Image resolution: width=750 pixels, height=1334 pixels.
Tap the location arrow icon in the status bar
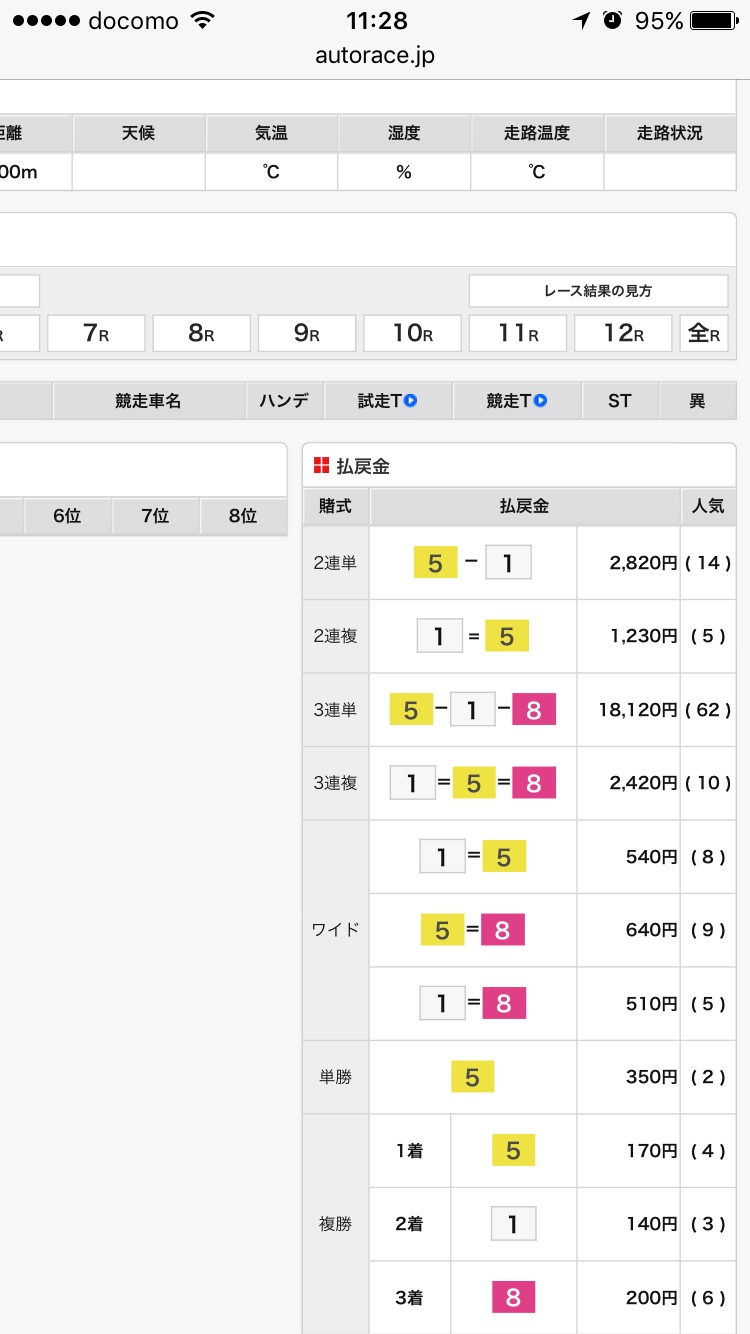581,21
